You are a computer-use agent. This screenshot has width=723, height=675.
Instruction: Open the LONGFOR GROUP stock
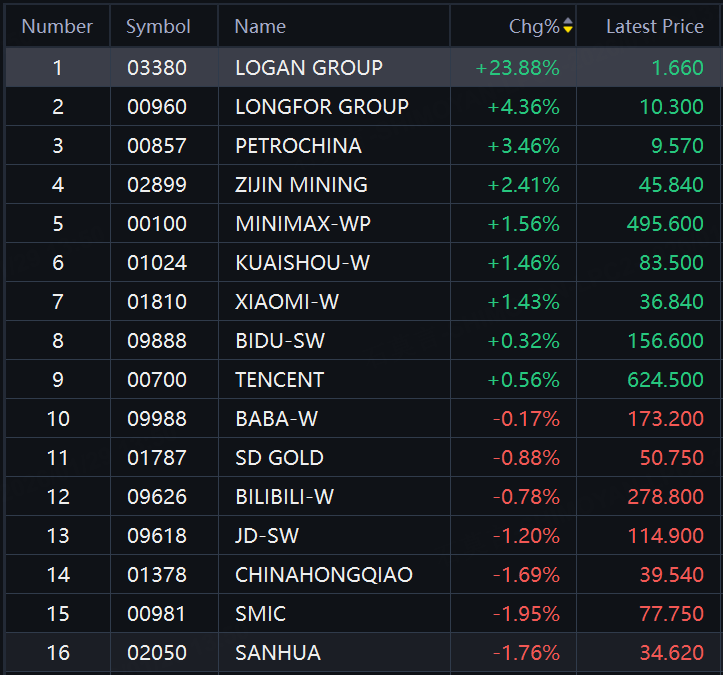(321, 107)
